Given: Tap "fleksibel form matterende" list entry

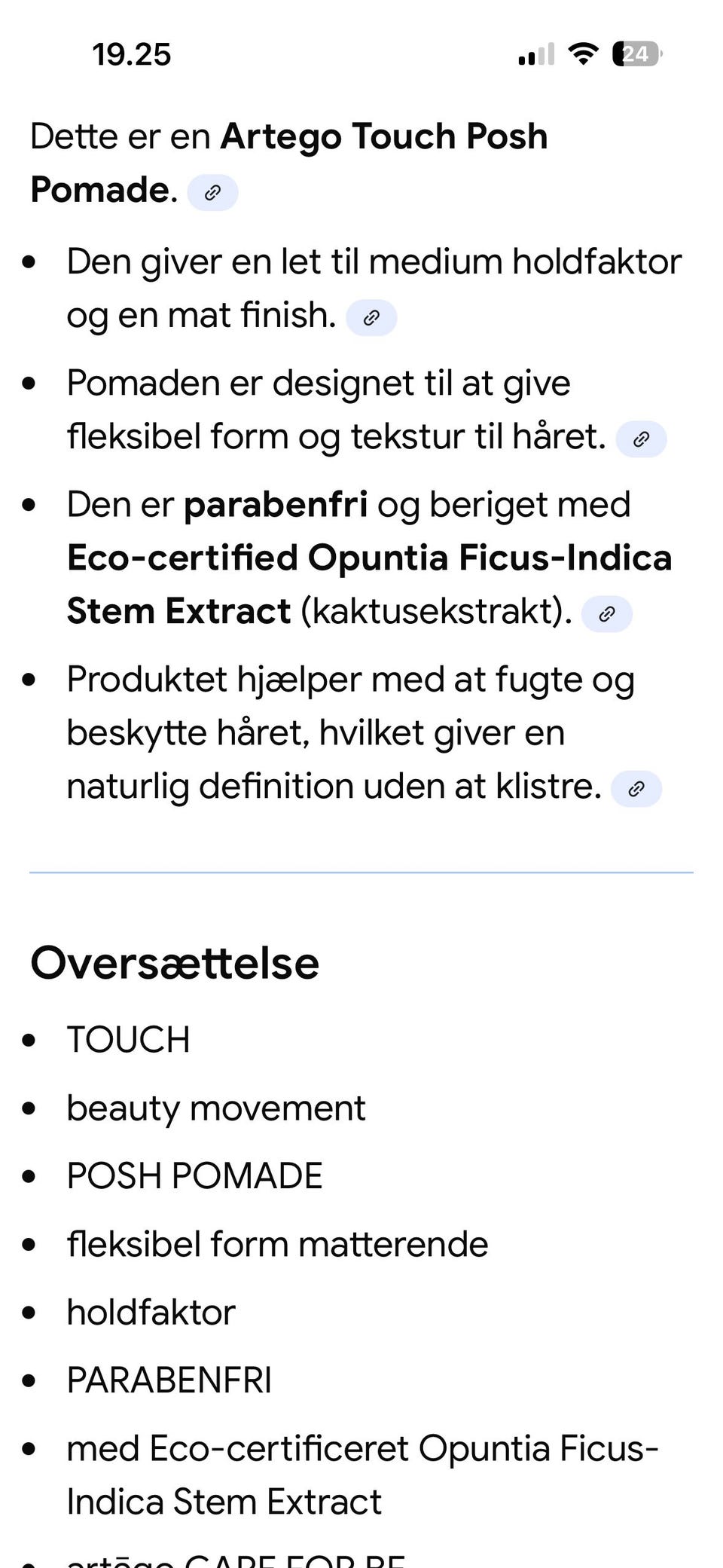Looking at the screenshot, I should (277, 1244).
